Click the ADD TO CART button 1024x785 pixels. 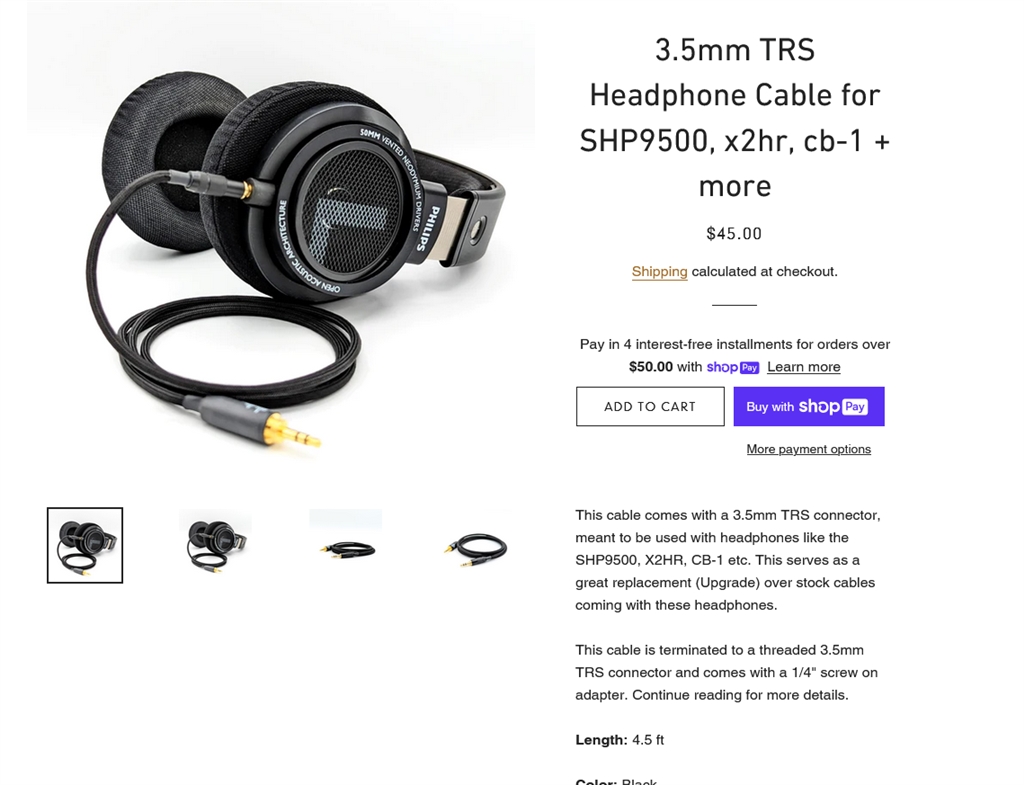pos(650,406)
